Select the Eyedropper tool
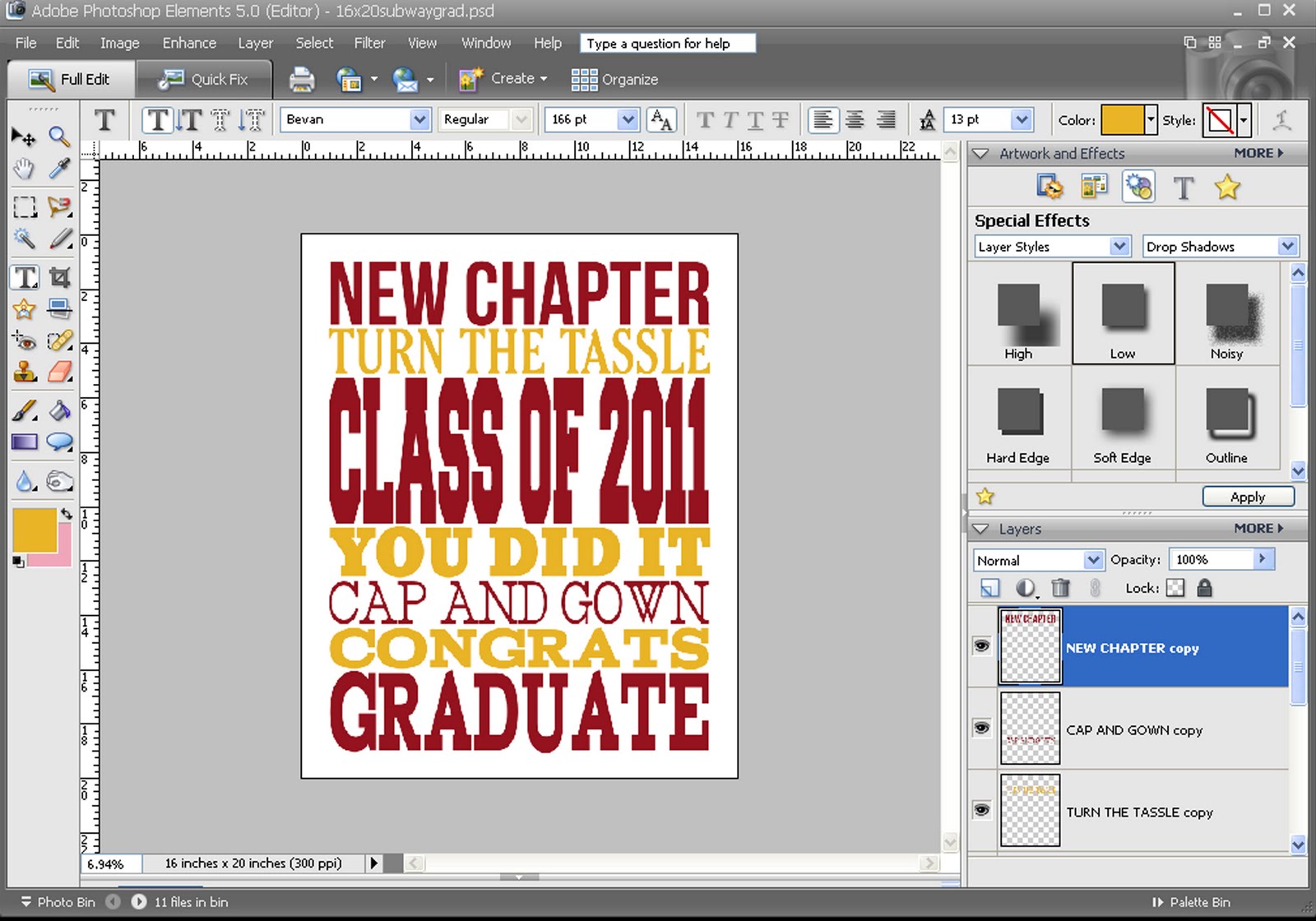 (x=58, y=169)
